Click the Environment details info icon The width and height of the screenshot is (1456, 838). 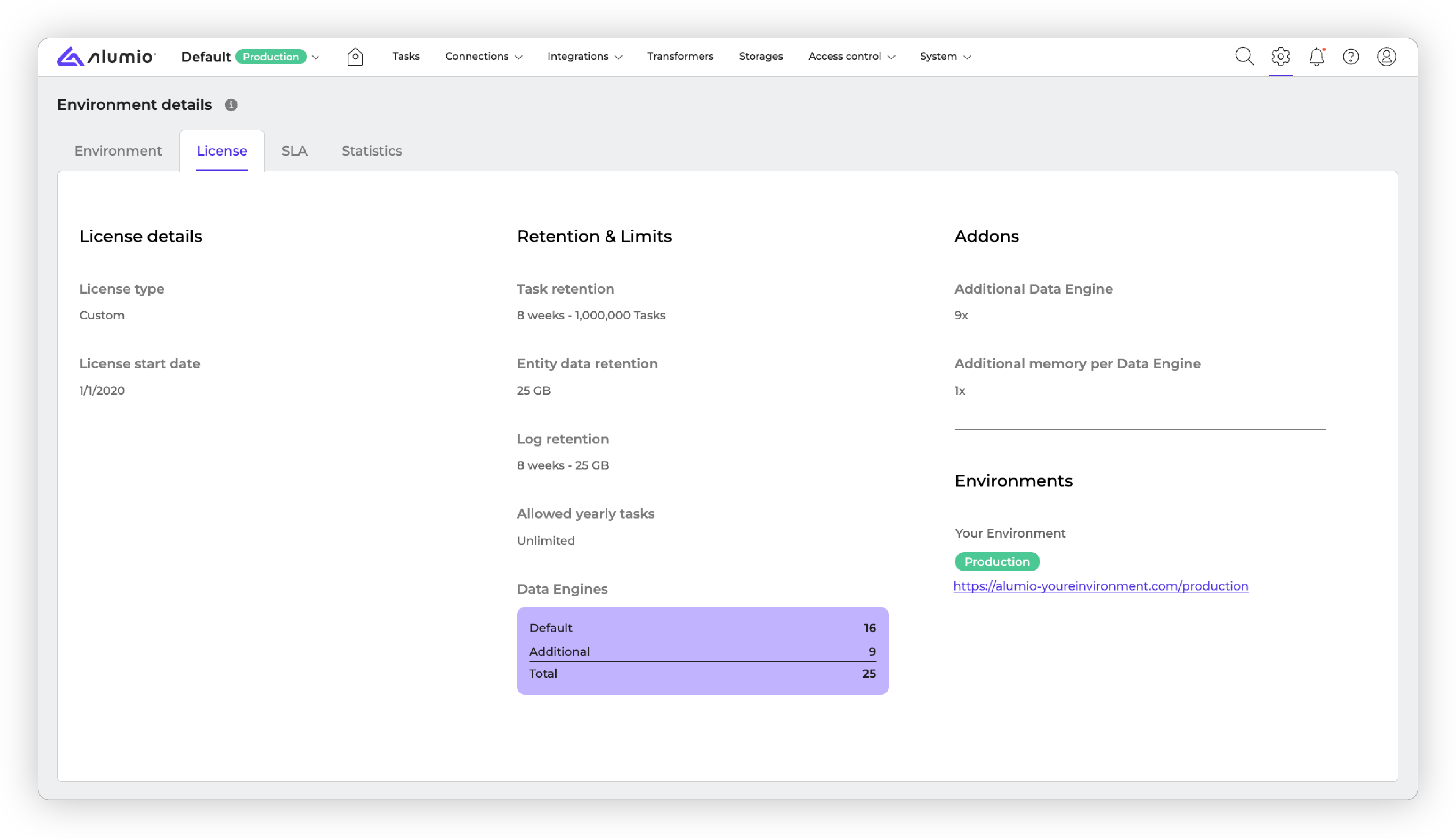(231, 105)
